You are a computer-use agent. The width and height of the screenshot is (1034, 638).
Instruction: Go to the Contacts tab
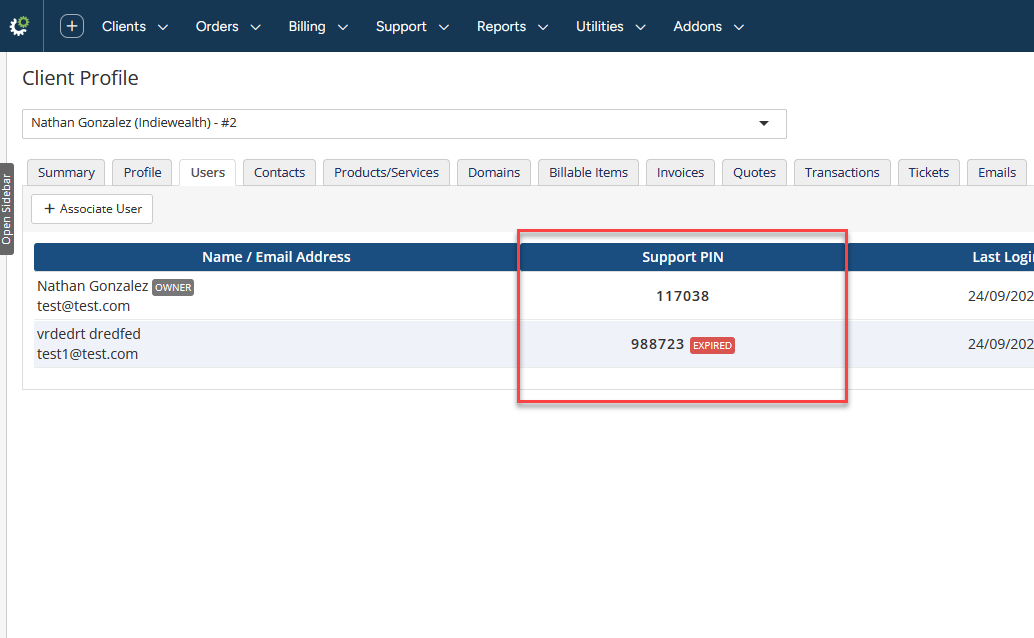(x=280, y=172)
